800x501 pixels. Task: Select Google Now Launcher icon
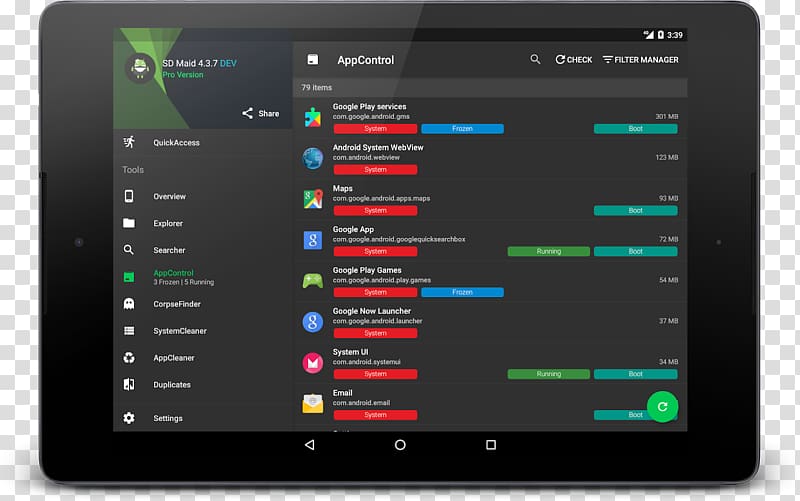point(313,322)
